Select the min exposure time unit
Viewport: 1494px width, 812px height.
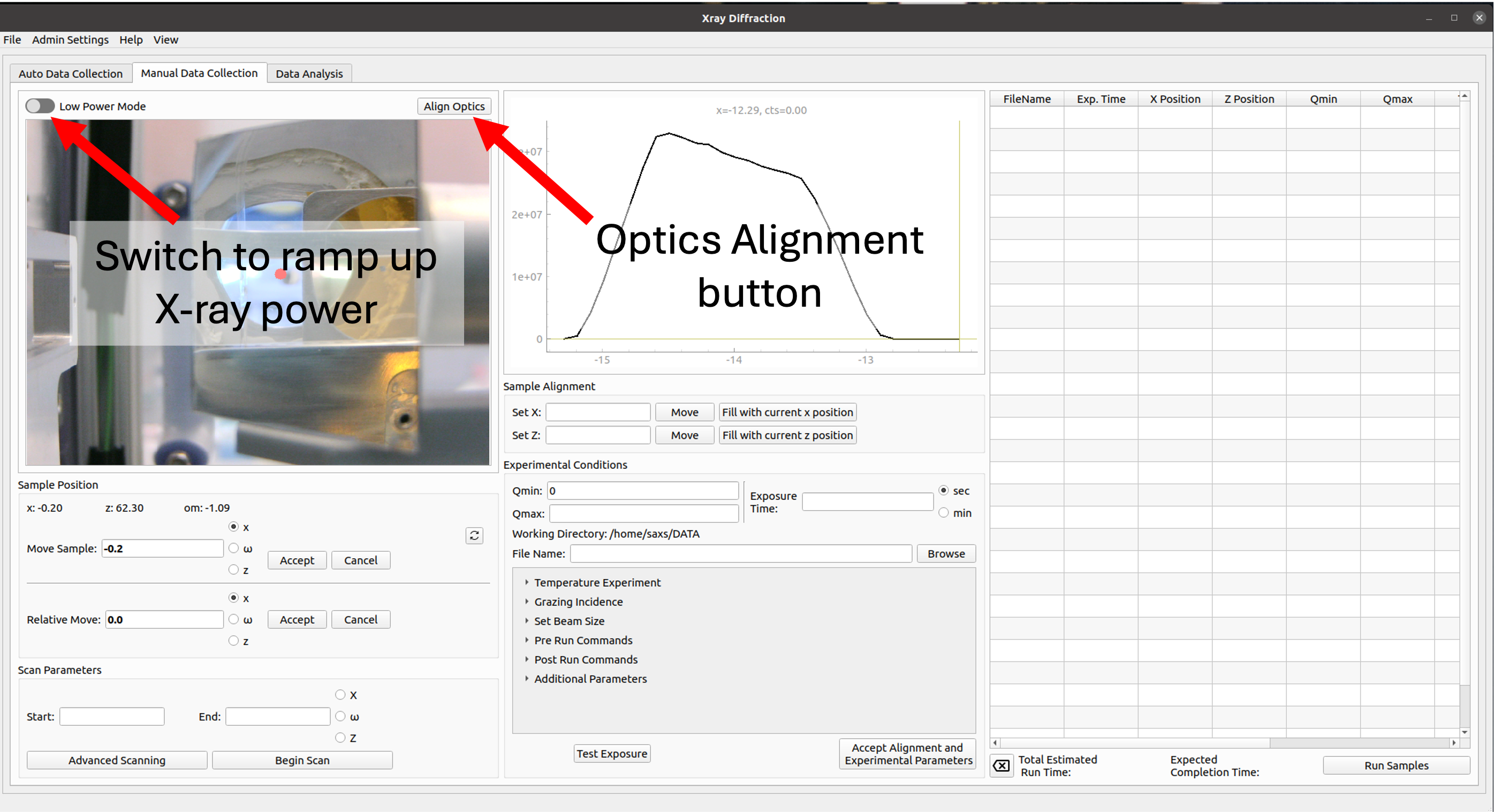pyautogui.click(x=944, y=513)
